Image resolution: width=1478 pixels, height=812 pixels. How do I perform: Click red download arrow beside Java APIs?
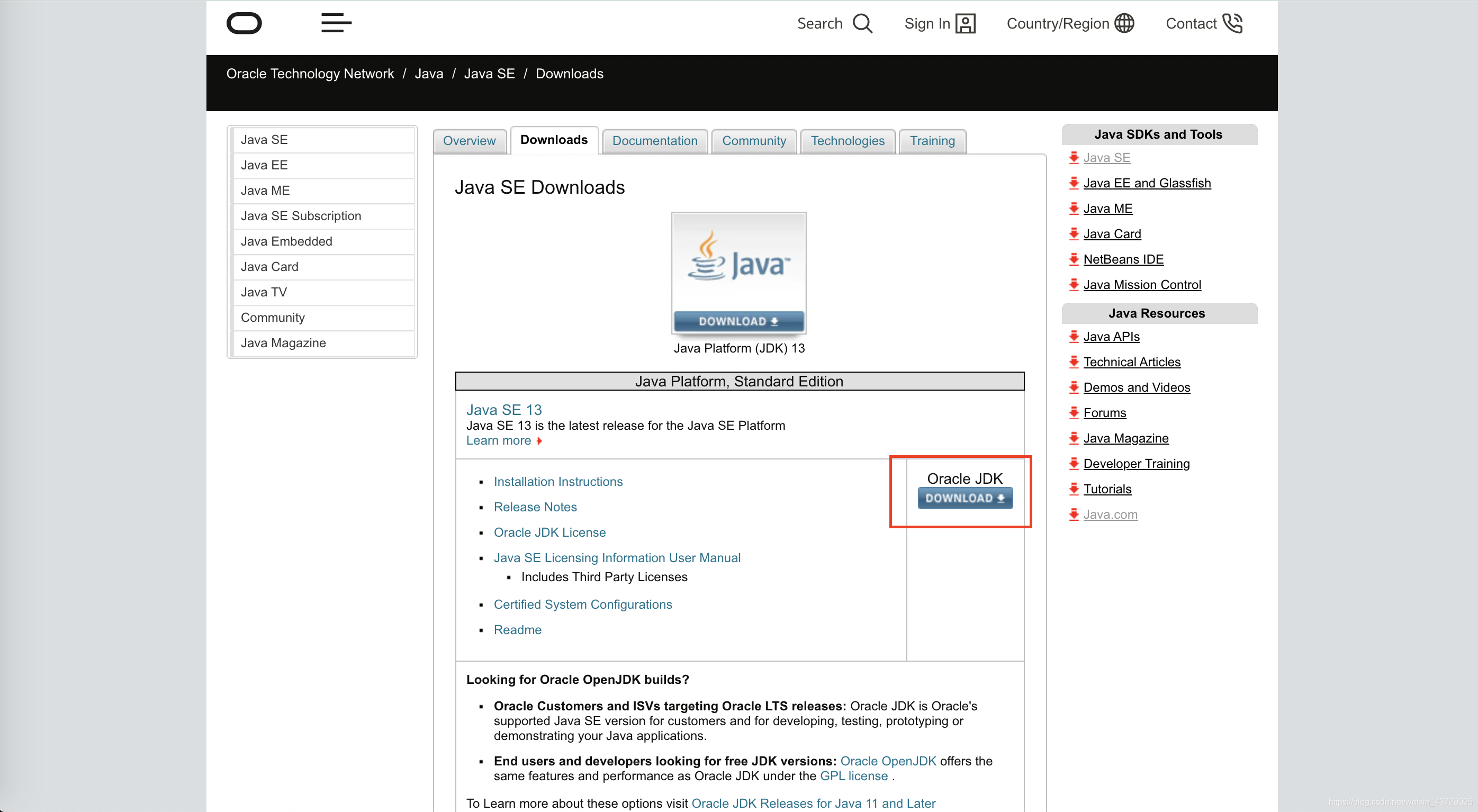point(1074,336)
